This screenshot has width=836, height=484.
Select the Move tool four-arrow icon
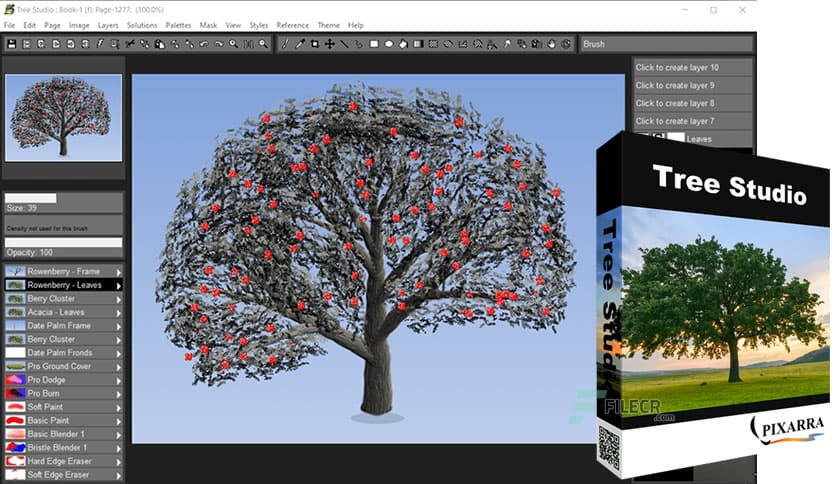(330, 44)
